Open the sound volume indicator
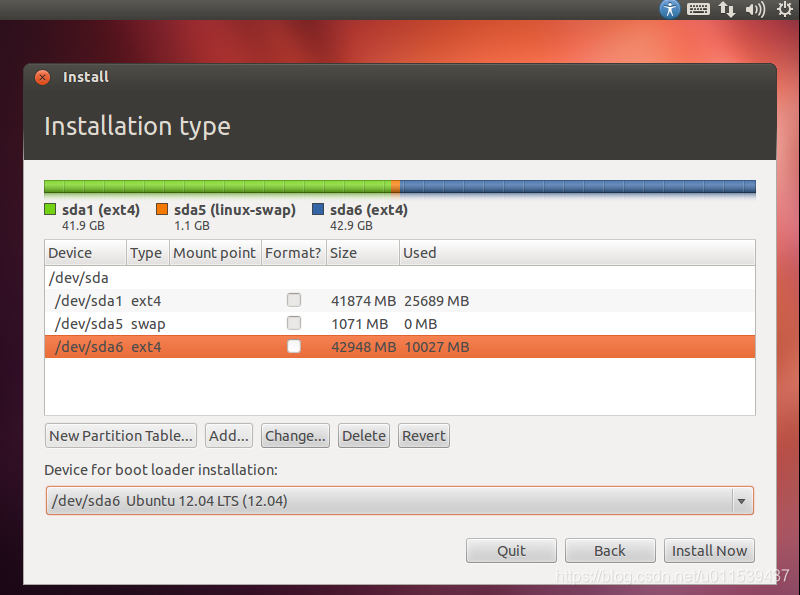This screenshot has height=595, width=800. (x=755, y=9)
